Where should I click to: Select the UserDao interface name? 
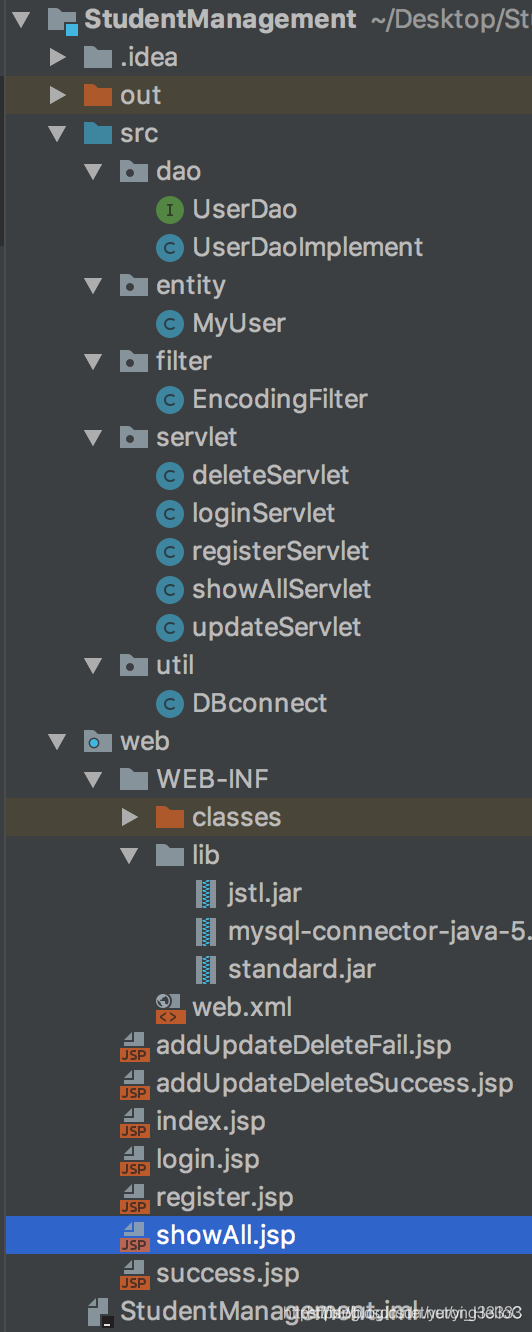[244, 209]
